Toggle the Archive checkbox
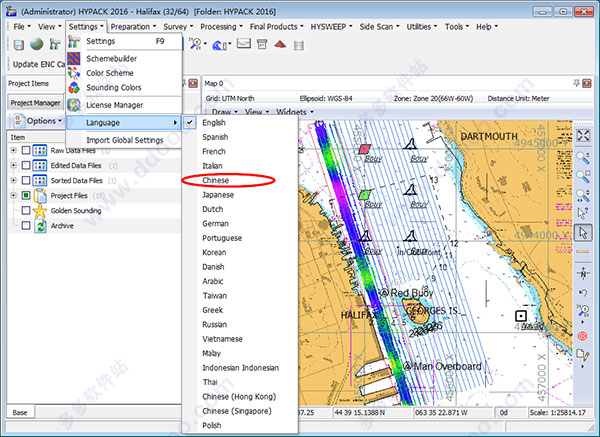This screenshot has width=600, height=437. click(26, 225)
